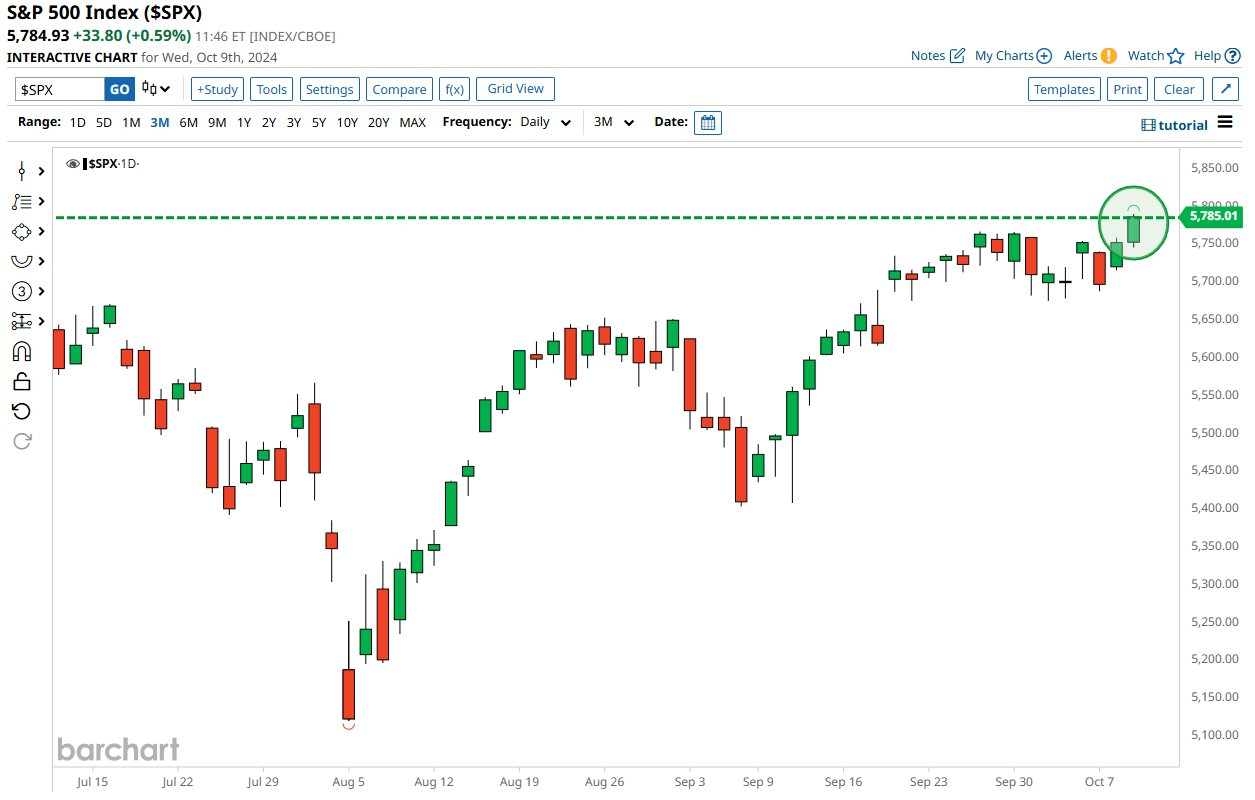Select the circled number 3 tool

21,291
